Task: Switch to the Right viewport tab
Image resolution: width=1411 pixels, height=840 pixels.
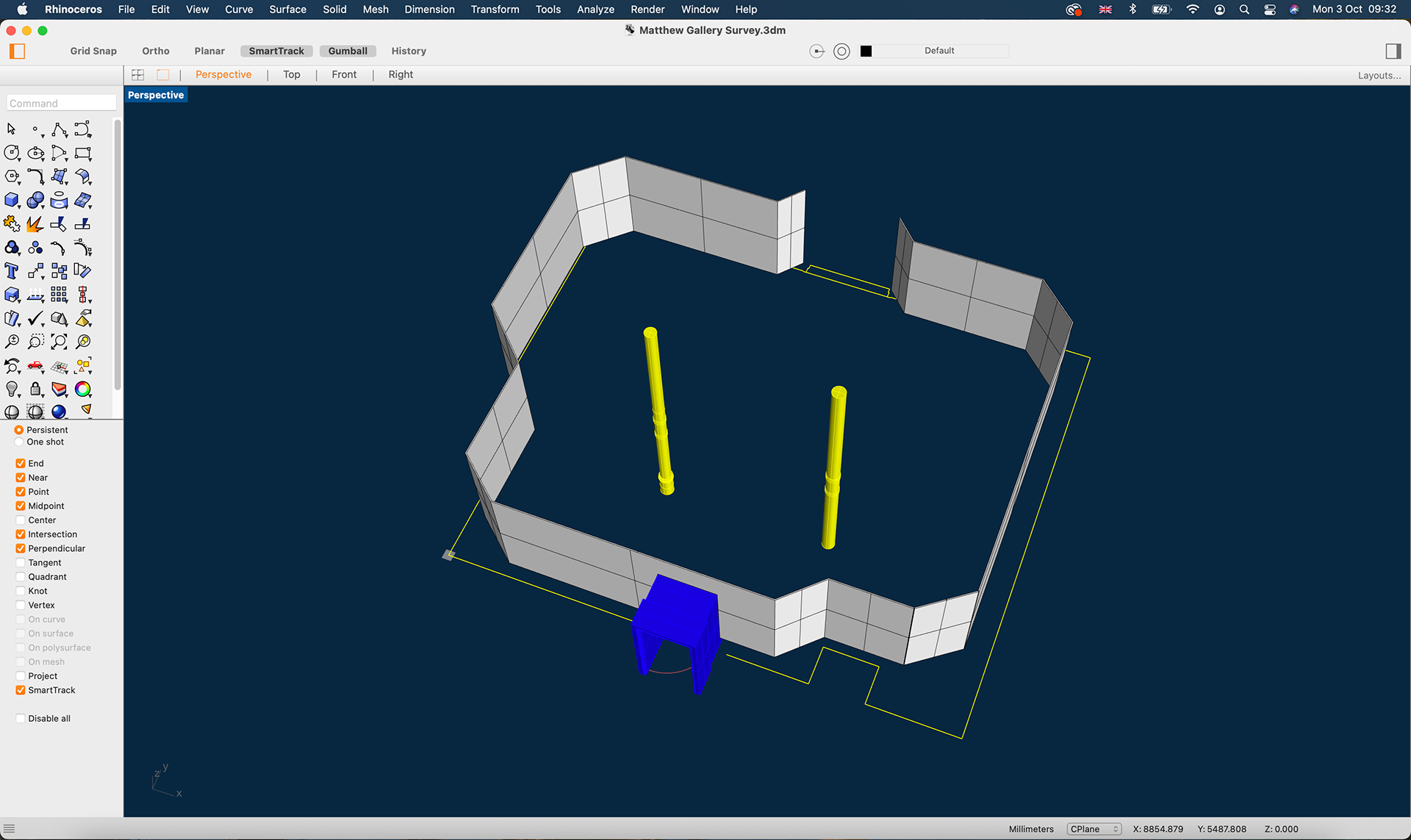Action: 401,74
